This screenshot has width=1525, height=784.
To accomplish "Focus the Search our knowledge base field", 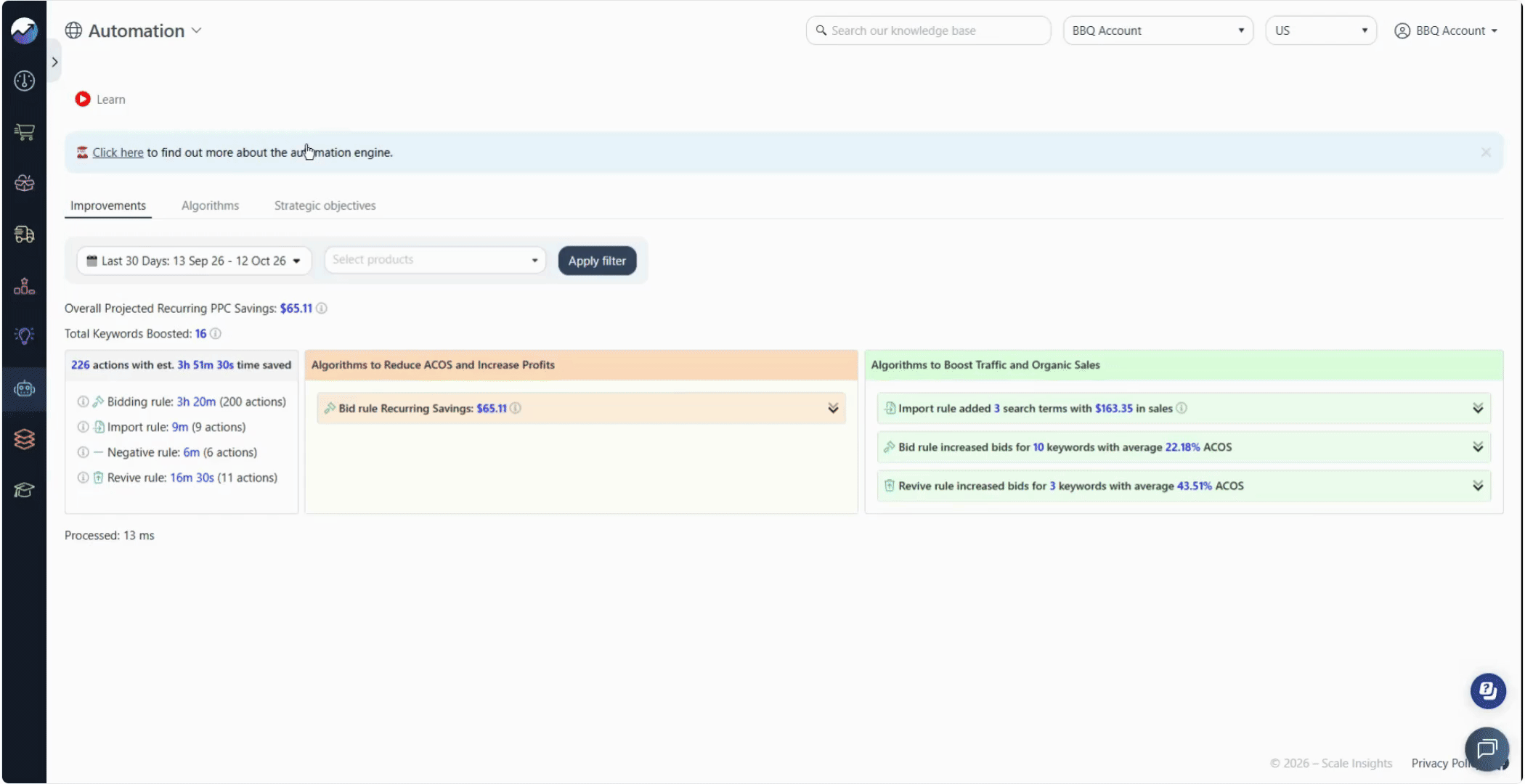I will [x=928, y=30].
